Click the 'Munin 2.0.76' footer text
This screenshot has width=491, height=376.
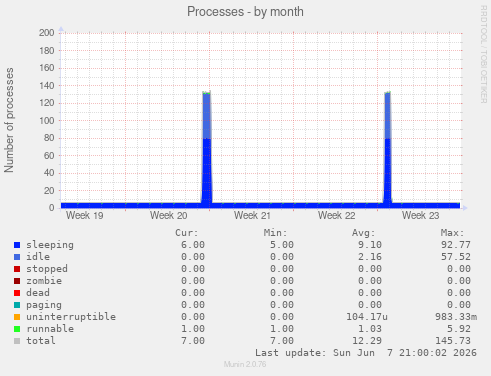(x=245, y=364)
